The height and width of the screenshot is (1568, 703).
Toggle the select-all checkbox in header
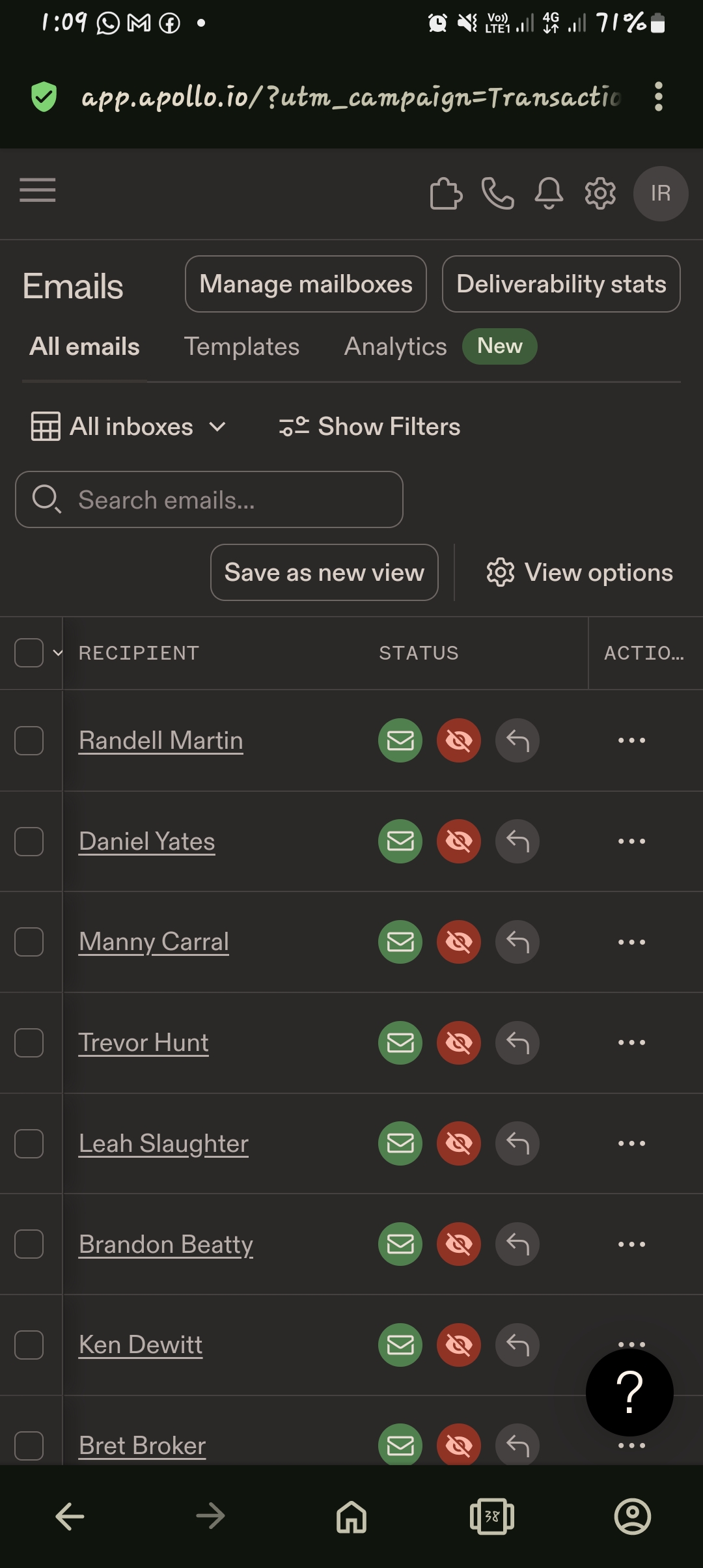(29, 652)
